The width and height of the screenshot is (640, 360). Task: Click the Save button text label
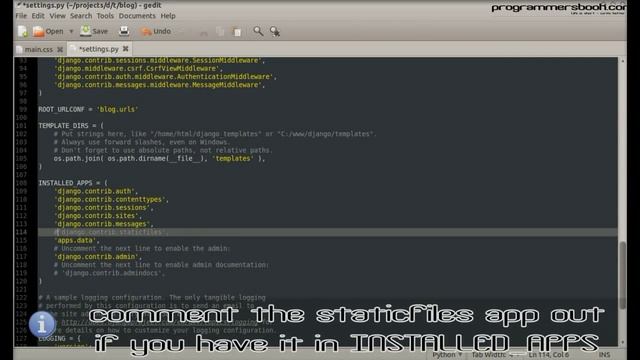(x=100, y=31)
